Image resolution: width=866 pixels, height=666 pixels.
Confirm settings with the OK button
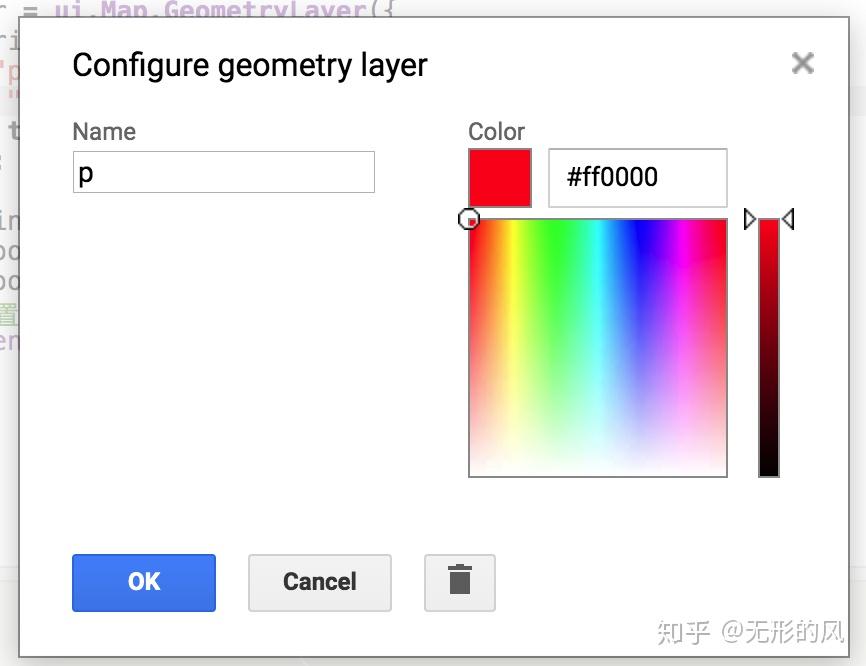click(144, 582)
